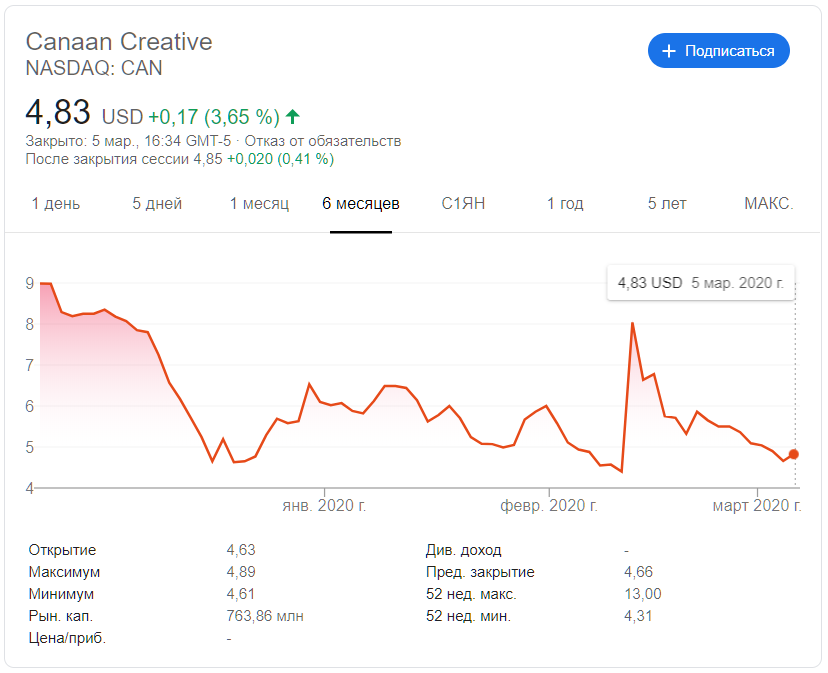The image size is (828, 673).
Task: Show the 5 лет chart range
Action: (x=667, y=203)
